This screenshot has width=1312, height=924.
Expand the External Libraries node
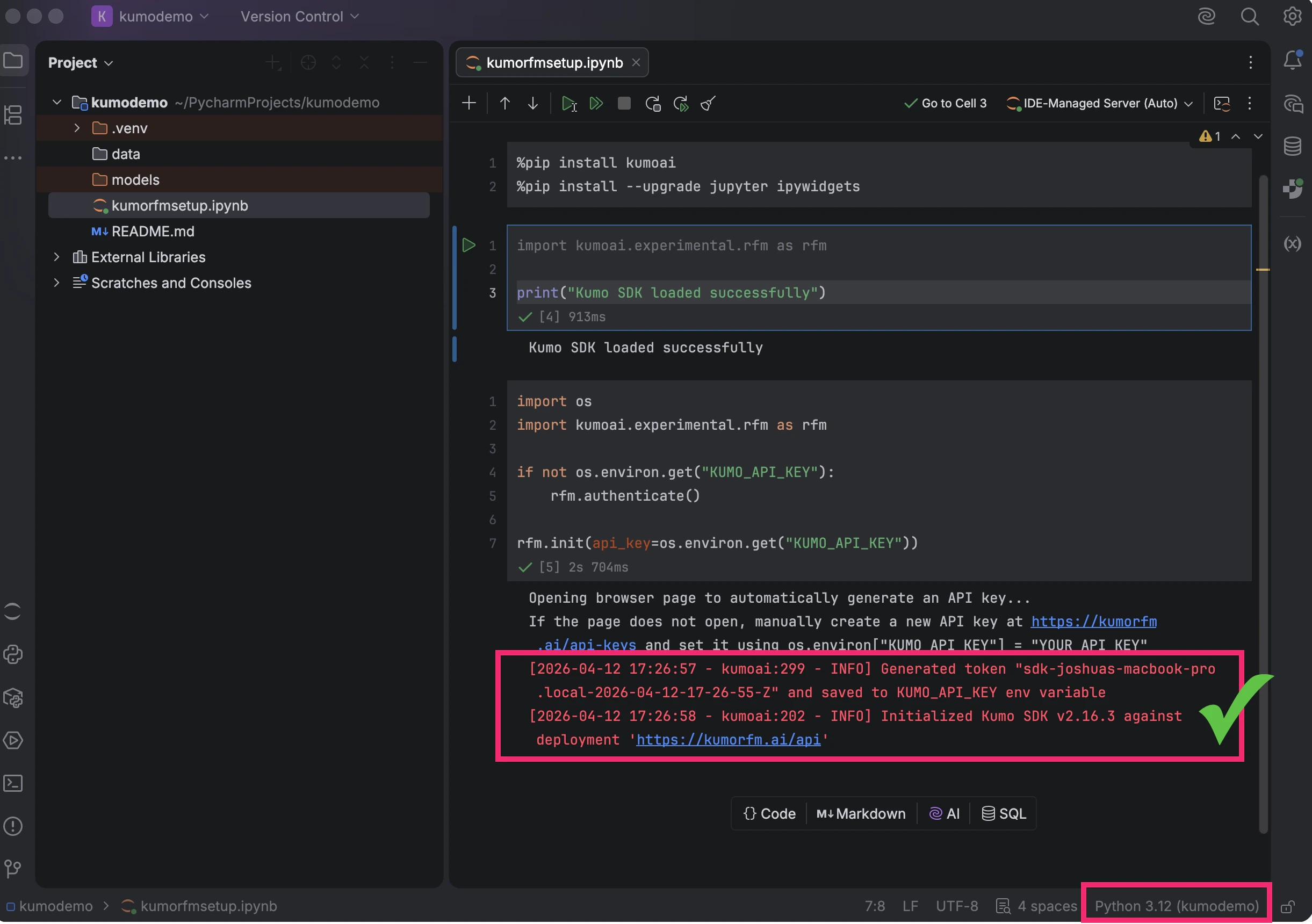point(56,257)
